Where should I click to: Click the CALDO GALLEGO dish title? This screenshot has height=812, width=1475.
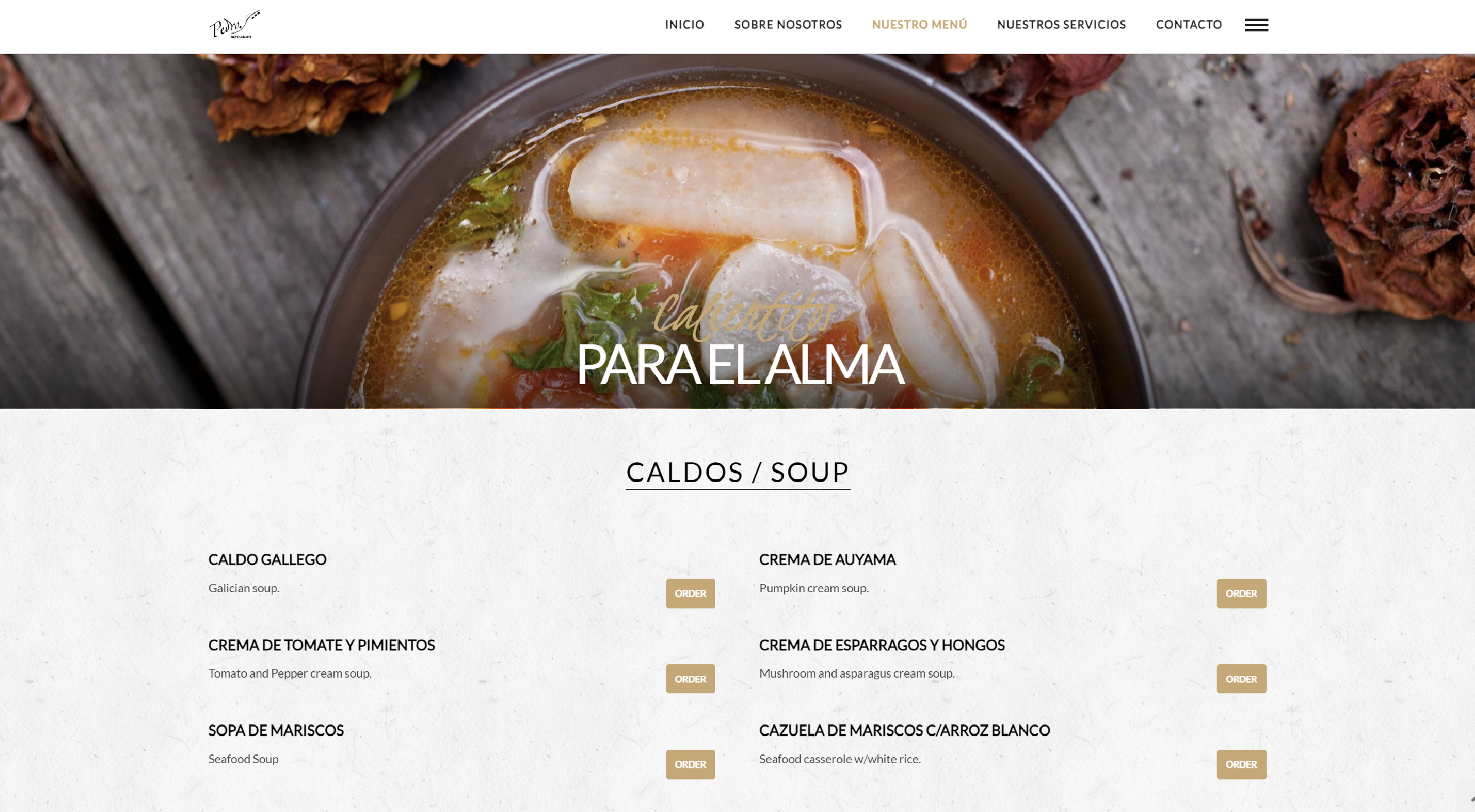coord(267,560)
